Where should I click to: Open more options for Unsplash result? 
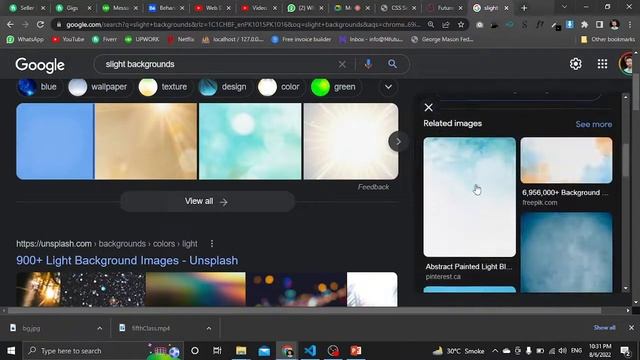coord(211,244)
